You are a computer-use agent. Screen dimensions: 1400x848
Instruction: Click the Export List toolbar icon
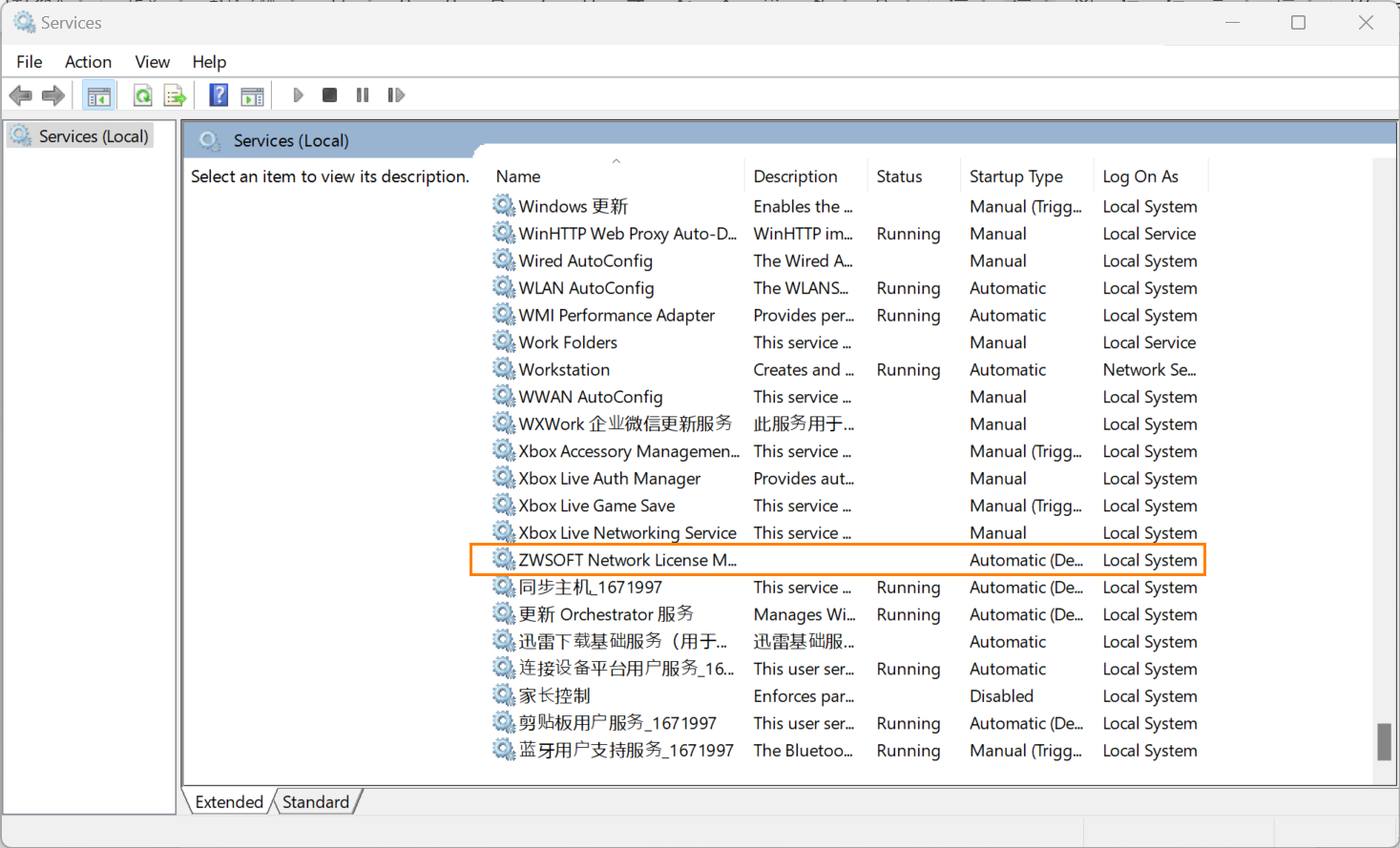point(175,95)
